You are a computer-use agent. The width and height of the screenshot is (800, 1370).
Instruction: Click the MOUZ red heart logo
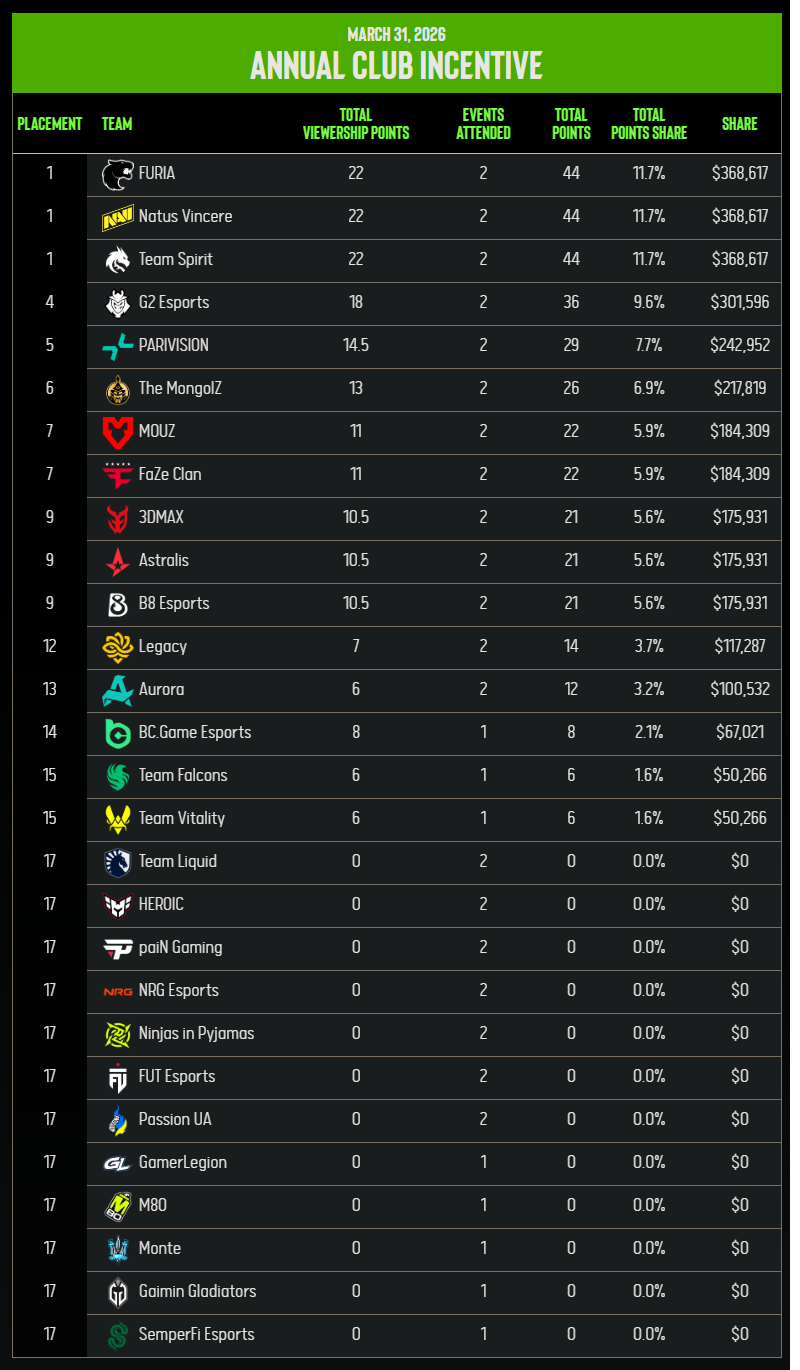coord(117,432)
